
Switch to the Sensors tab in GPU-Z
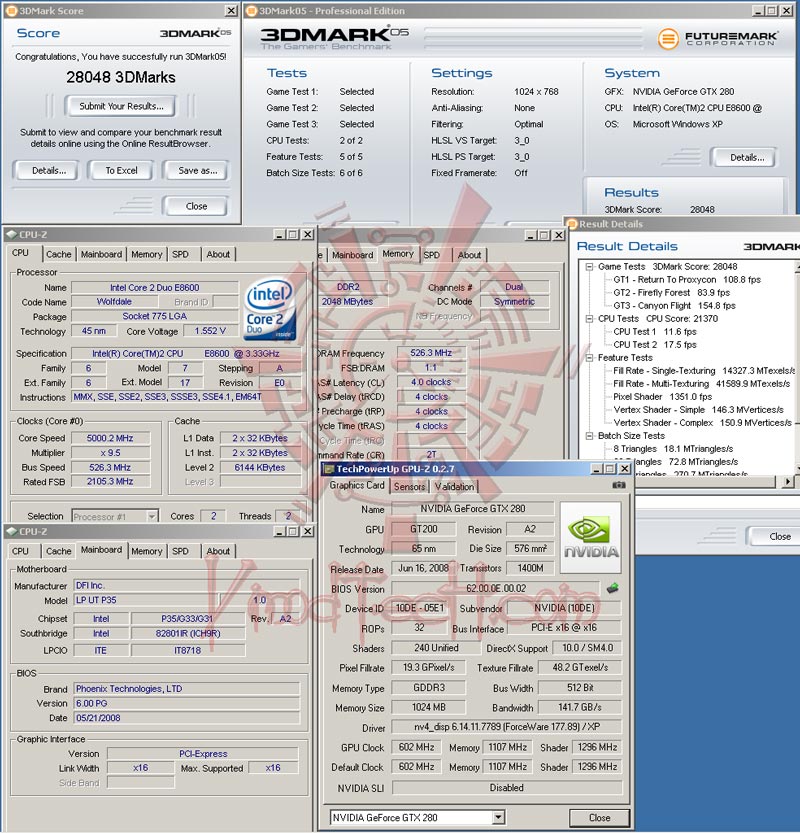[x=410, y=487]
